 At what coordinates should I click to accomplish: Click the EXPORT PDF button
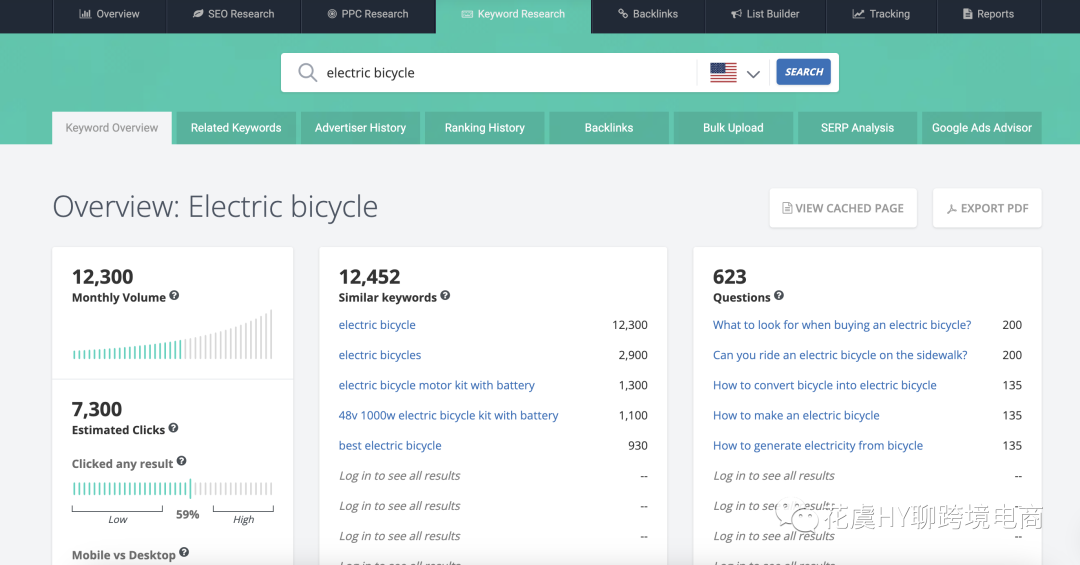[x=986, y=208]
